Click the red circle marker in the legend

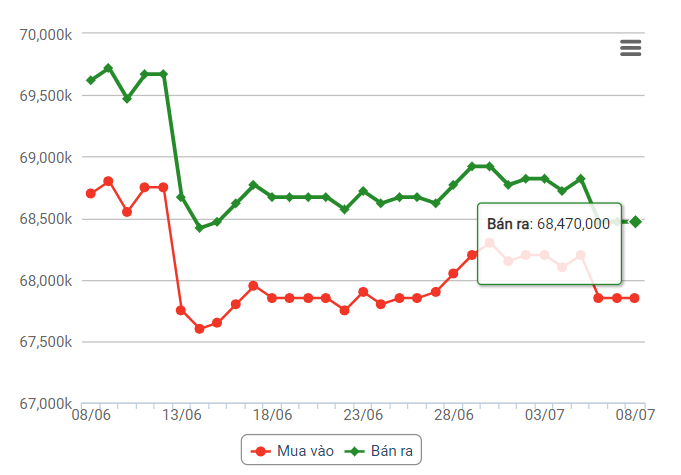261,452
